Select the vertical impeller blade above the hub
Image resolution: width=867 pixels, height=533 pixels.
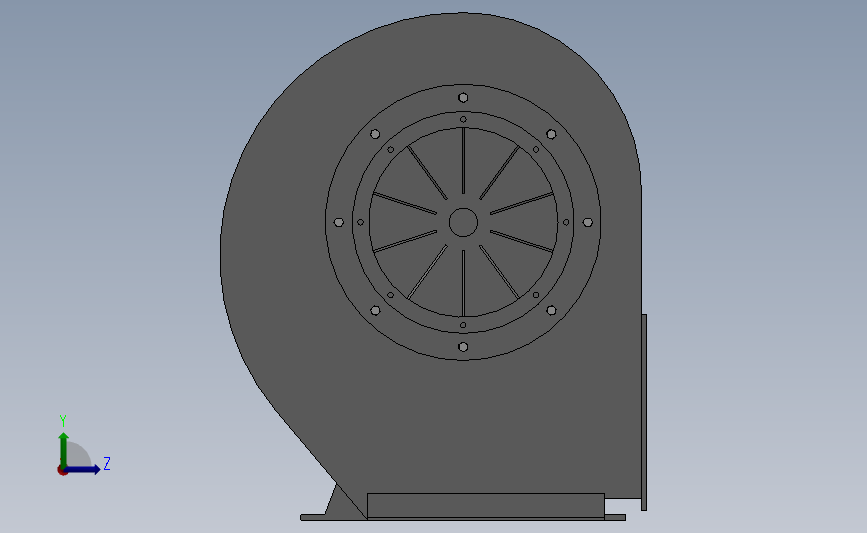[463, 161]
